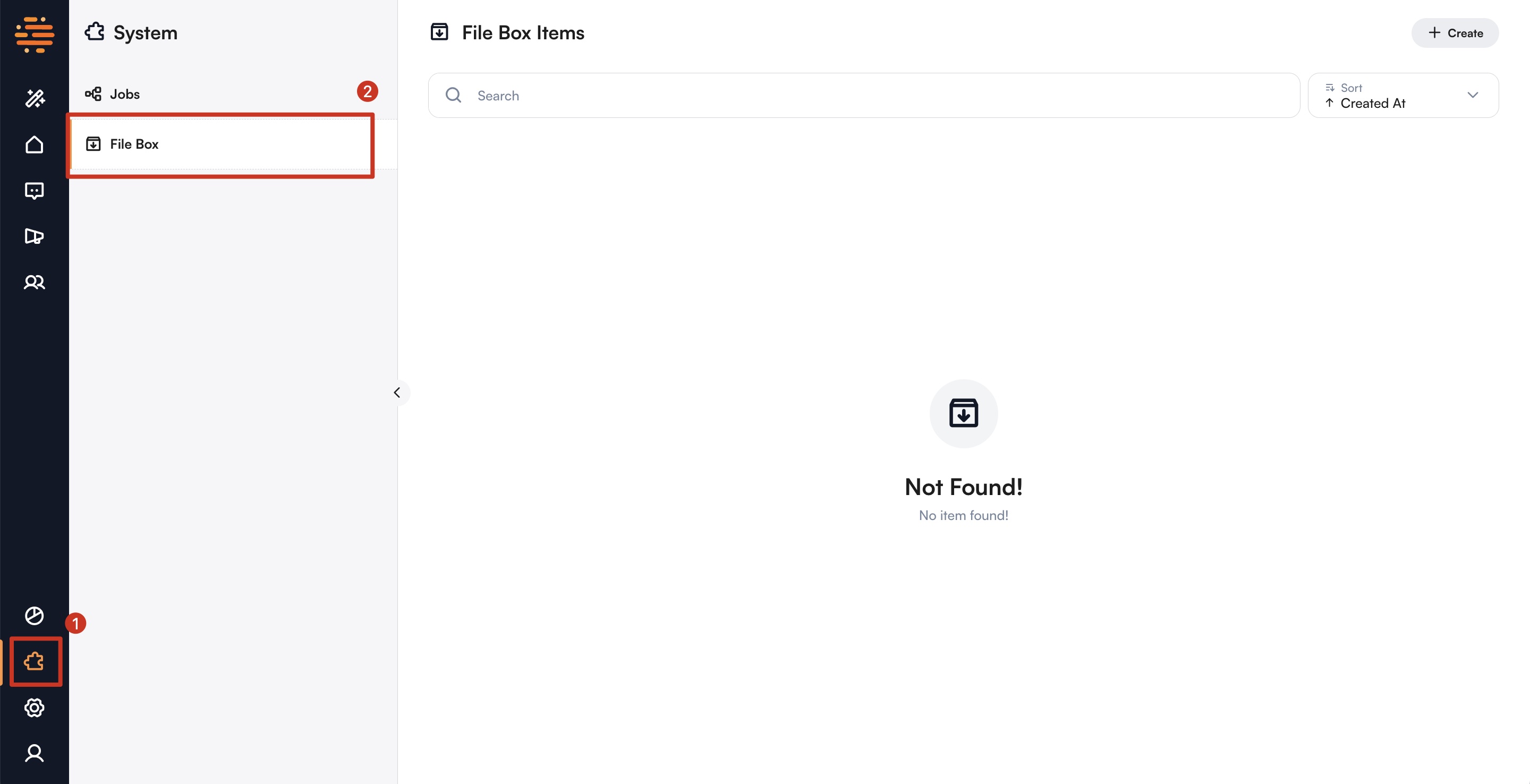The height and width of the screenshot is (784, 1530).
Task: Open the megaphone campaigns sidebar icon
Action: point(35,236)
